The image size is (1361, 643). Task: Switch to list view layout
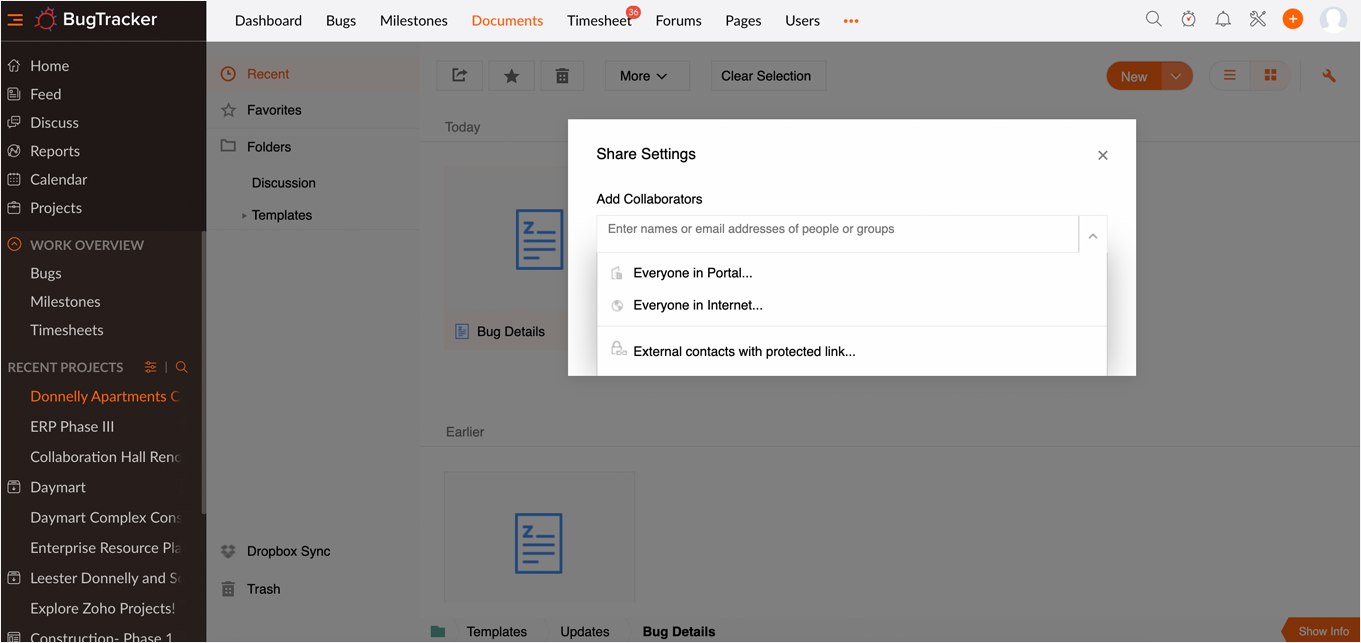coord(1230,76)
